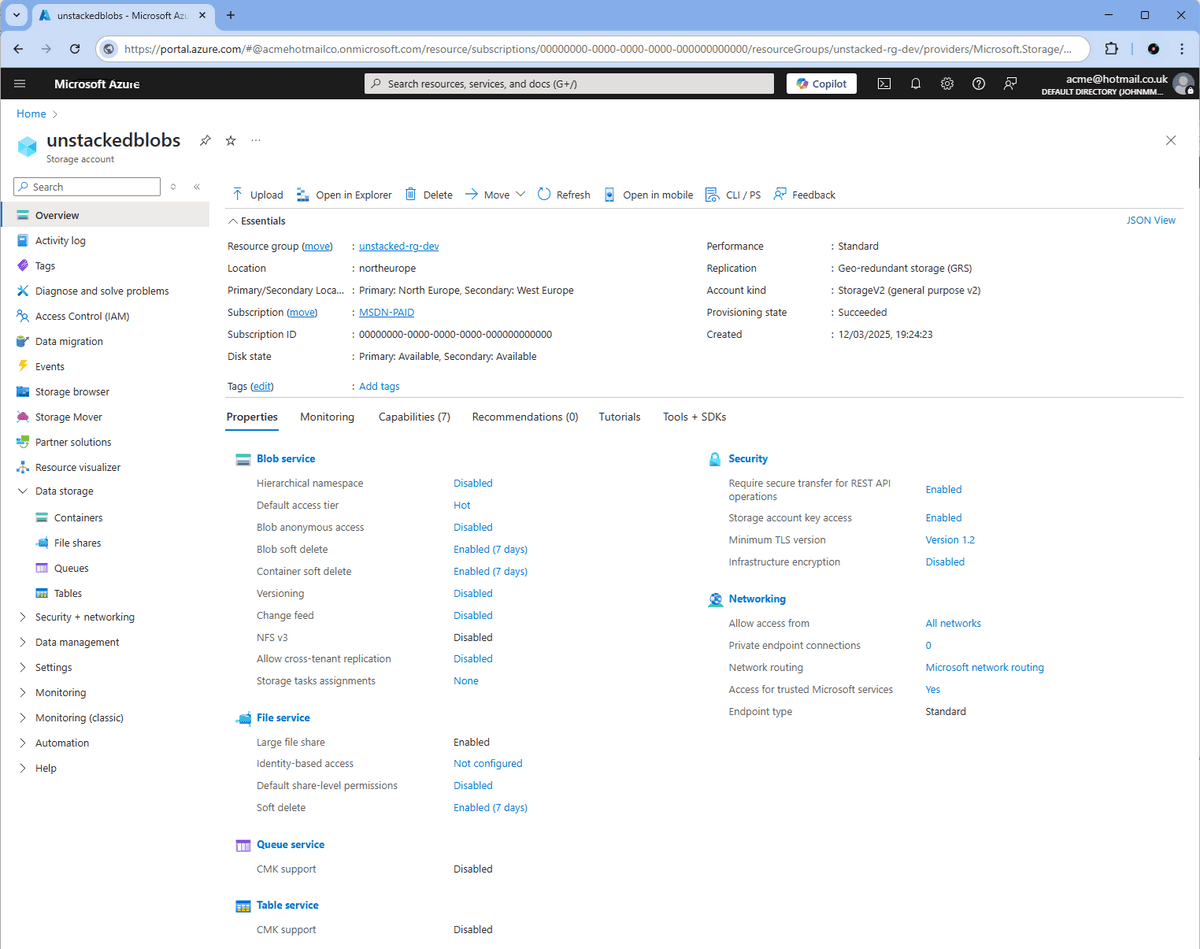This screenshot has width=1200, height=949.
Task: Upload a blob using the Upload command
Action: click(x=257, y=194)
